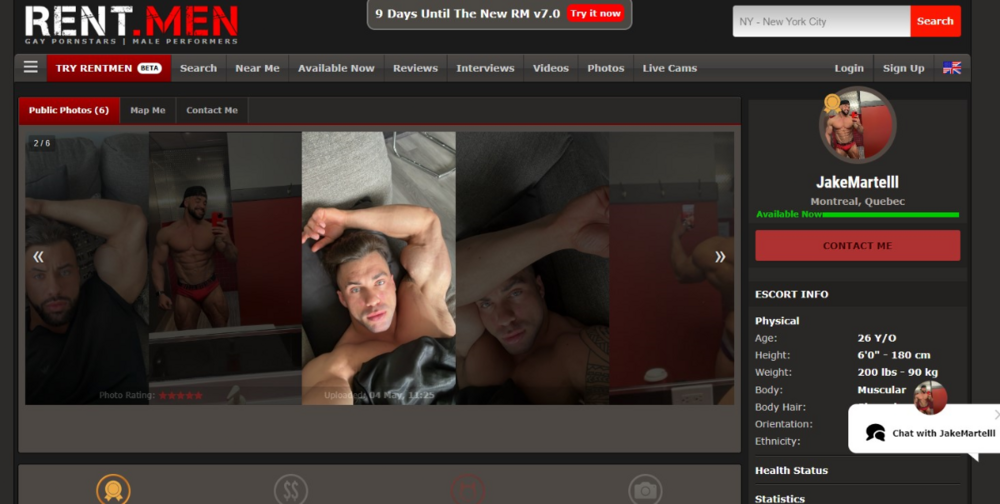Show the previous photo with left arrow
1000x504 pixels.
click(x=38, y=256)
